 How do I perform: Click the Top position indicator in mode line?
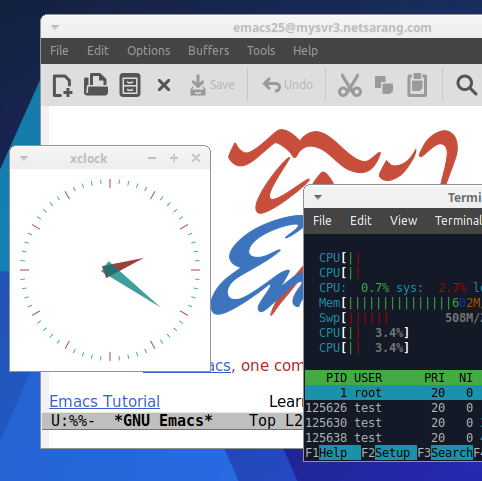pos(263,421)
